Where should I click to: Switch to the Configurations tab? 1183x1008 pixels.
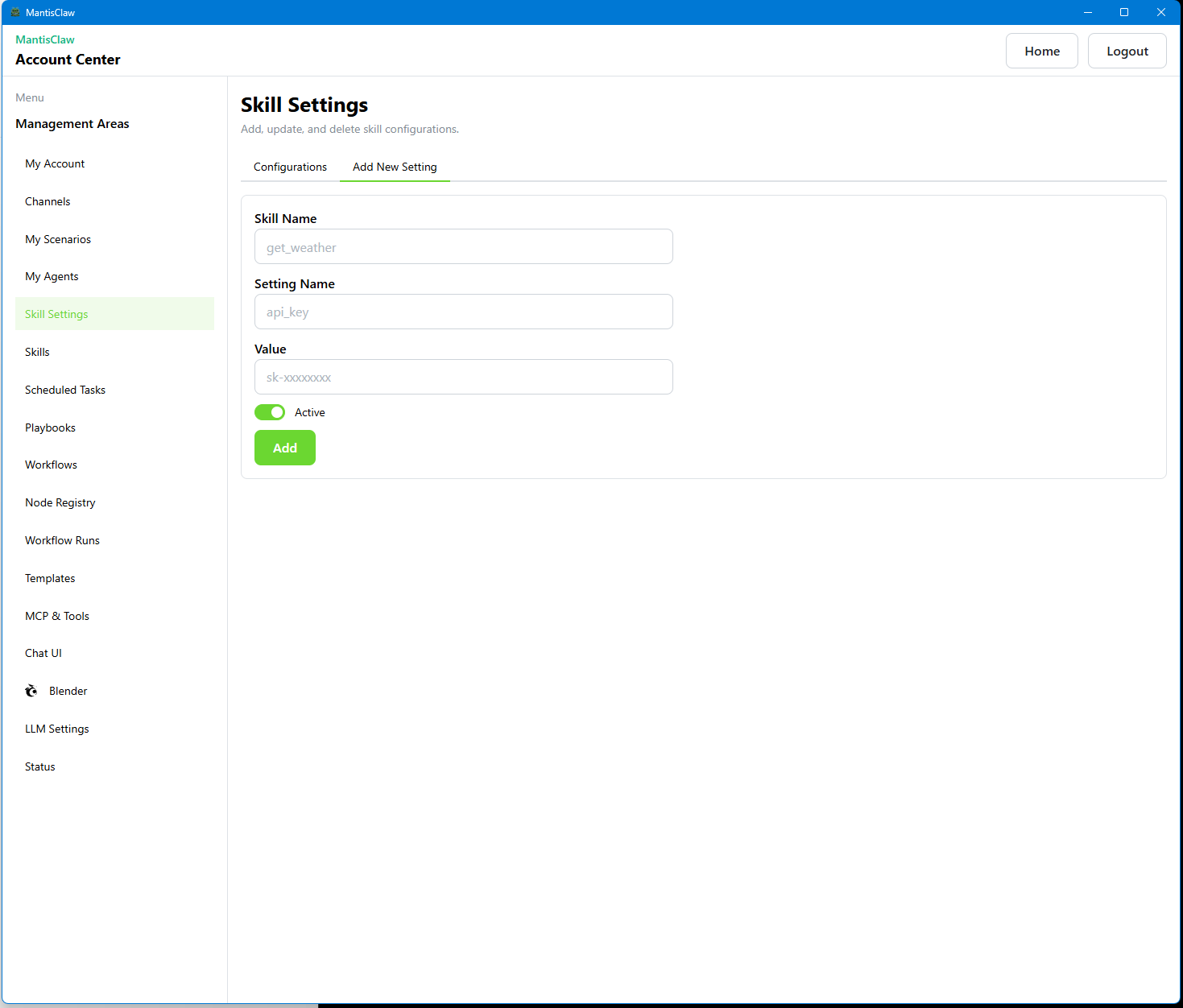(x=290, y=167)
